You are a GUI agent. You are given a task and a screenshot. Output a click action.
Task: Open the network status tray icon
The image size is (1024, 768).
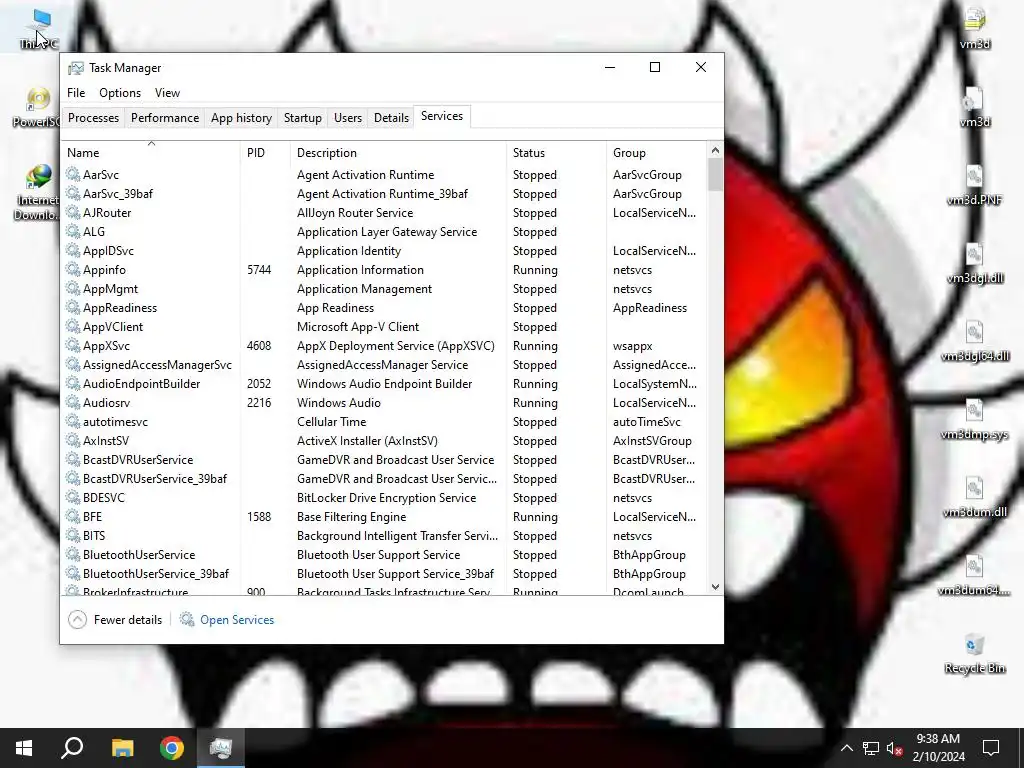871,748
